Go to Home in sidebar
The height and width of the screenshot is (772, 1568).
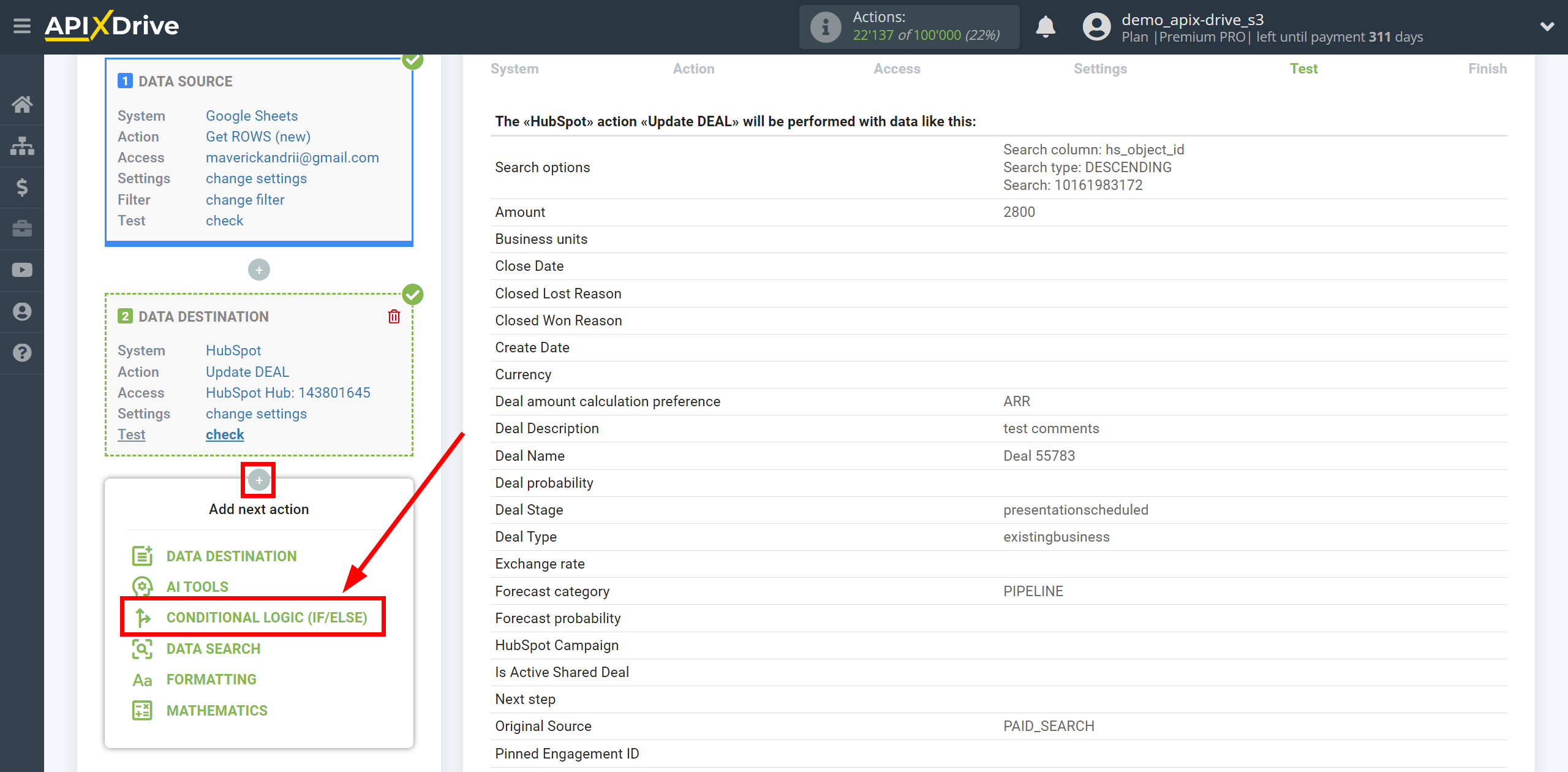point(22,104)
